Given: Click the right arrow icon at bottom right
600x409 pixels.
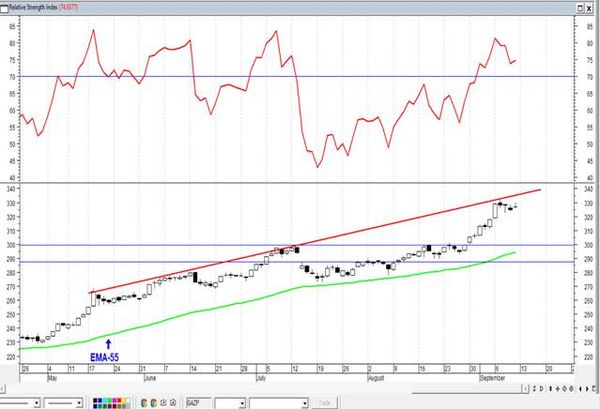Looking at the screenshot, I should pyautogui.click(x=587, y=389).
